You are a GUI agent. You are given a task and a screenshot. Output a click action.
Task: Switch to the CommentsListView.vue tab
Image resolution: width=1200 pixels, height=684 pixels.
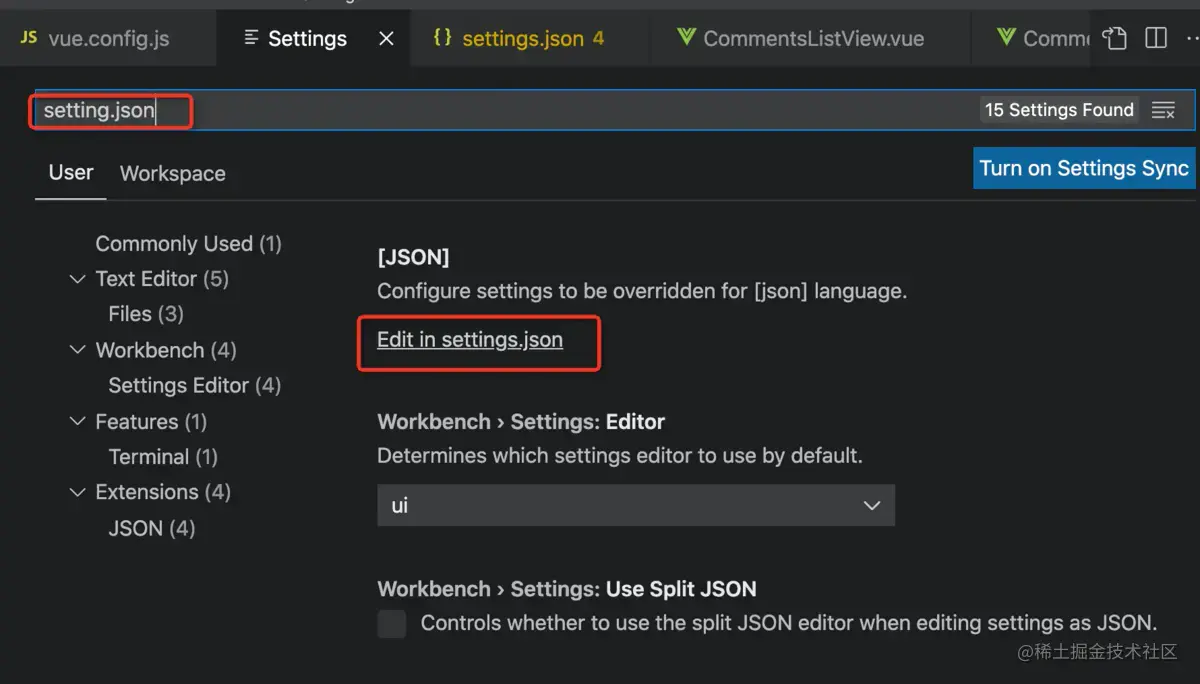[x=810, y=38]
